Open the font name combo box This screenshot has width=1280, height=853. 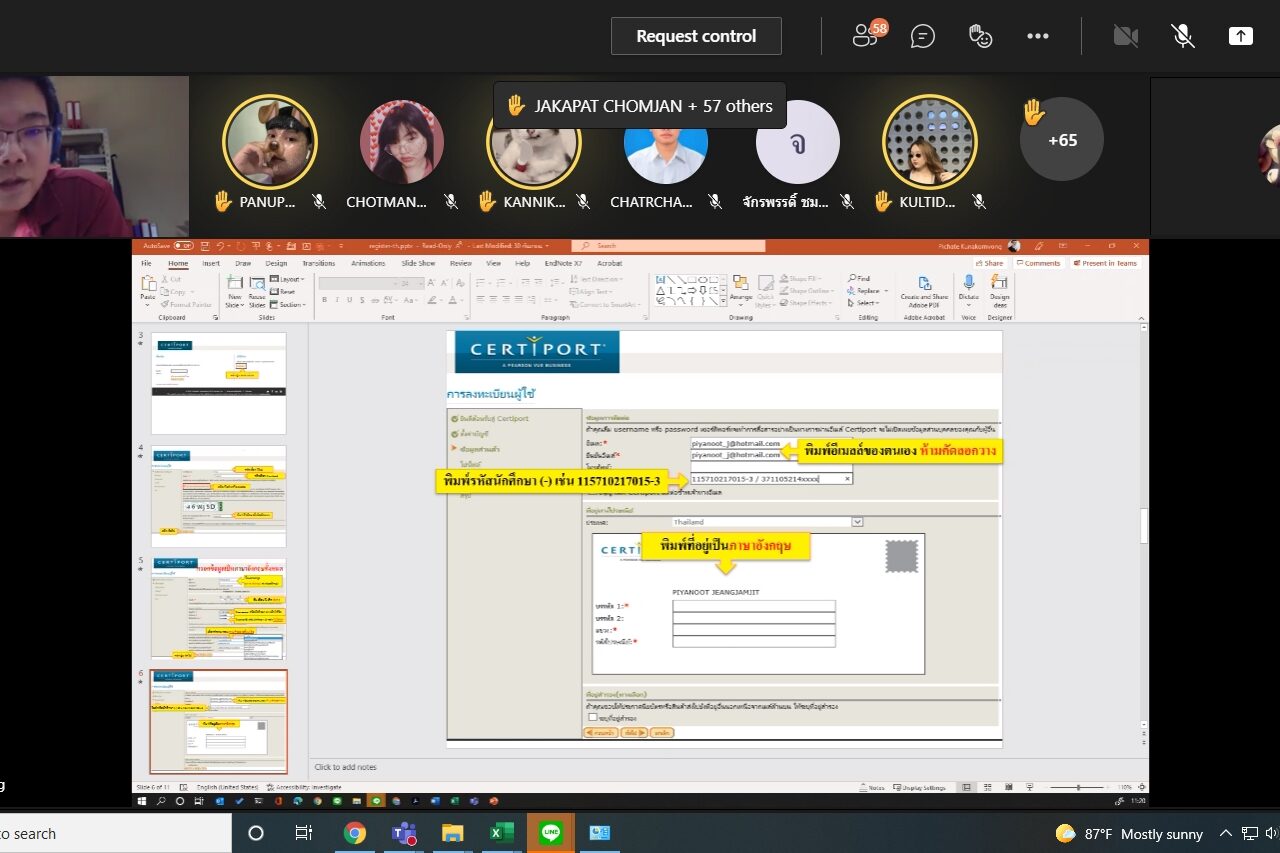tap(356, 283)
